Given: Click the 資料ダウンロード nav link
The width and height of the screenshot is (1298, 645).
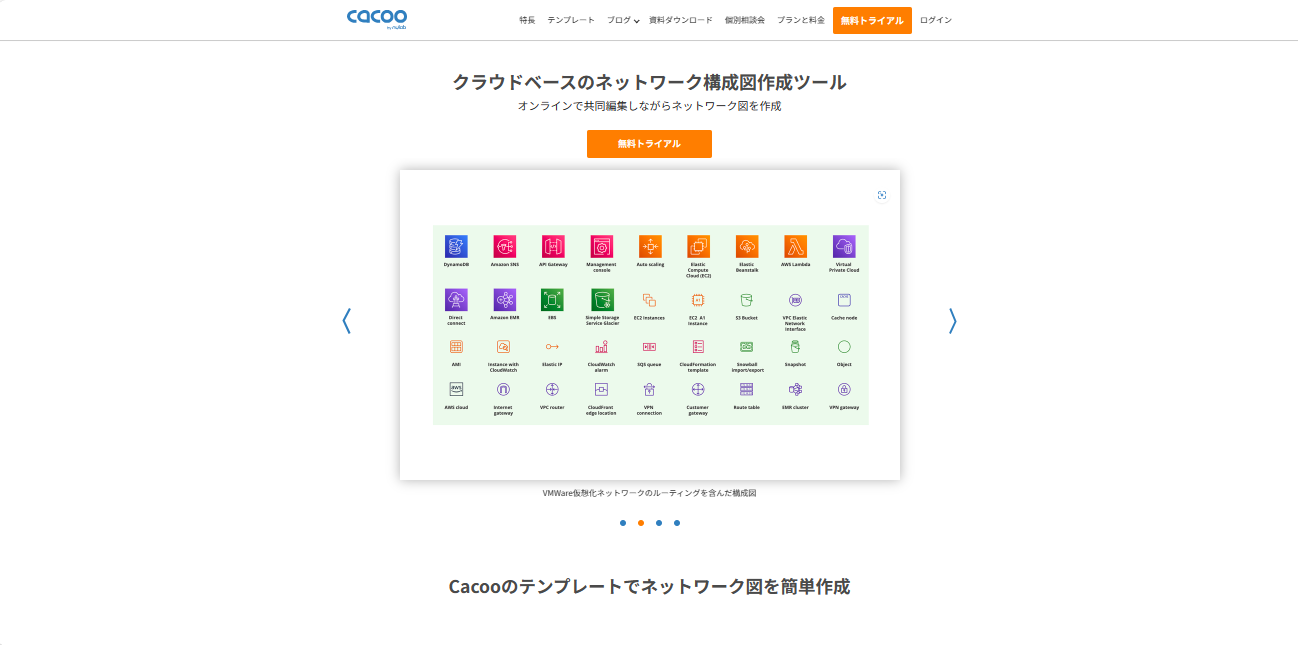Looking at the screenshot, I should (680, 20).
